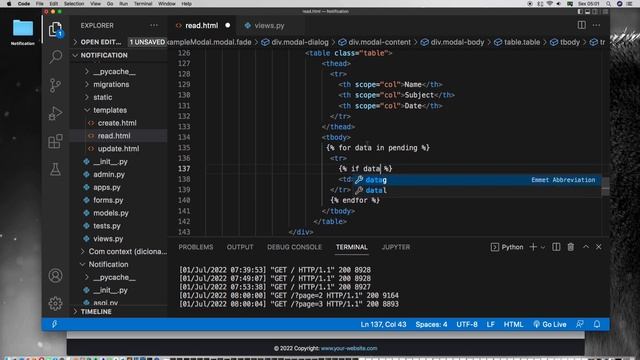Open the Source Control view icon

click(x=56, y=85)
